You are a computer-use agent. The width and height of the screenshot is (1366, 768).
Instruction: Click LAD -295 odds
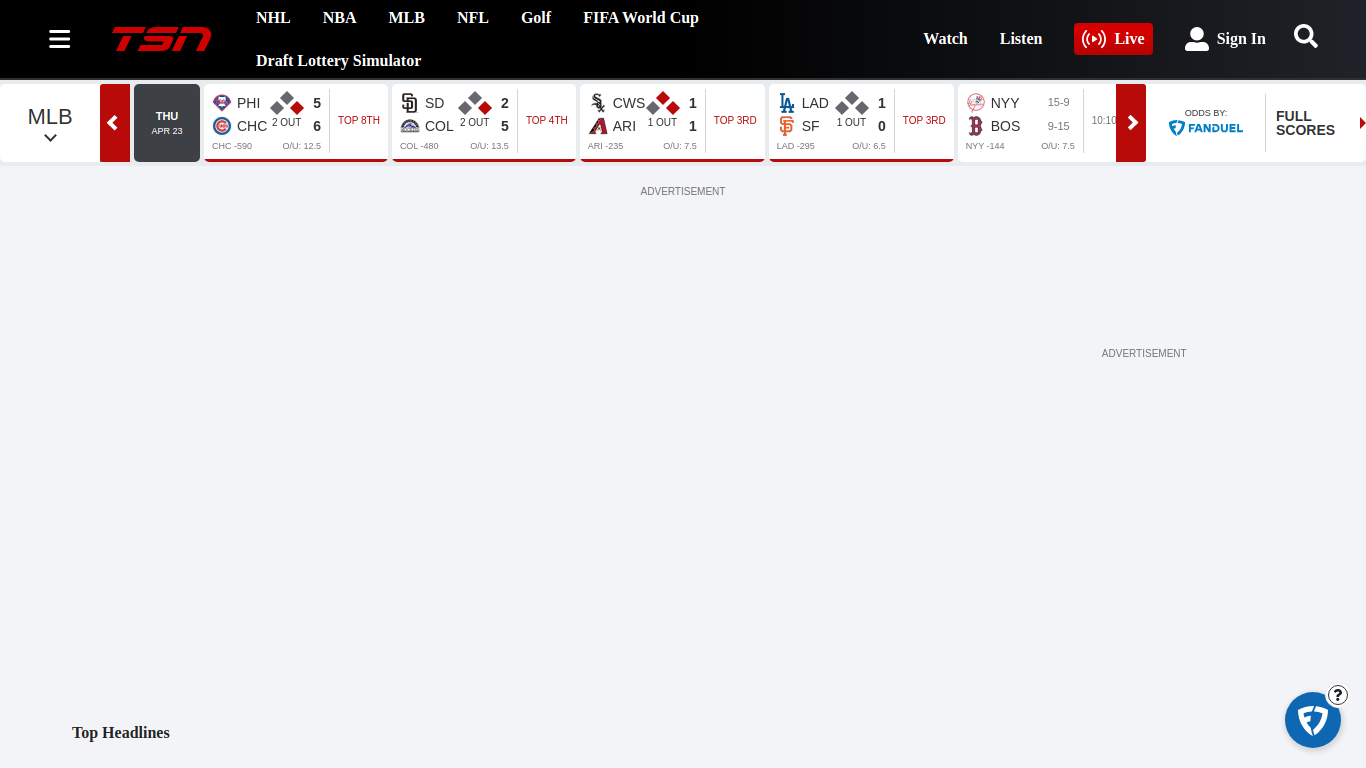[x=796, y=146]
